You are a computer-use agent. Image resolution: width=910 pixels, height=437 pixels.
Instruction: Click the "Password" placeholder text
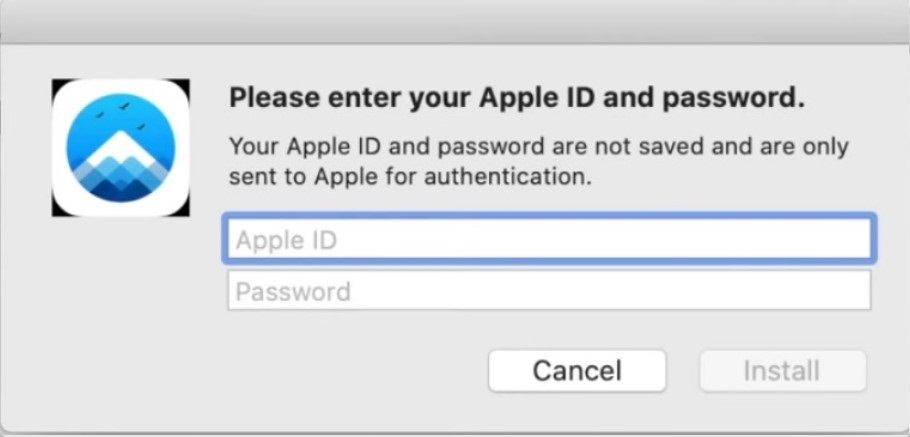293,291
